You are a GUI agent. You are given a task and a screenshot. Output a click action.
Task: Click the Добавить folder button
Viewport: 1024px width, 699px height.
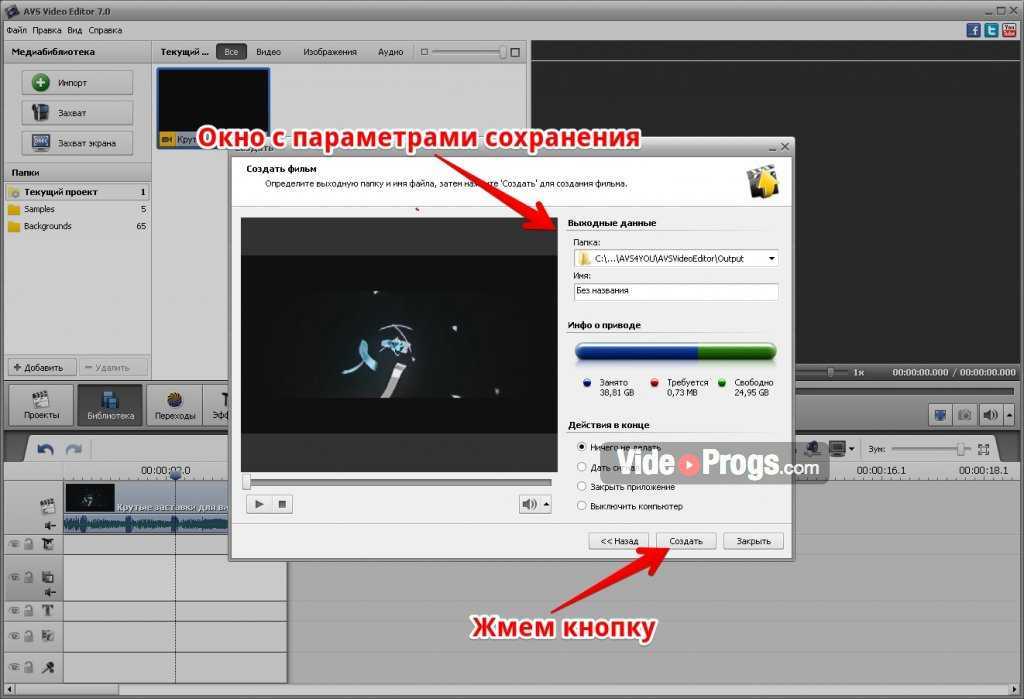[42, 368]
